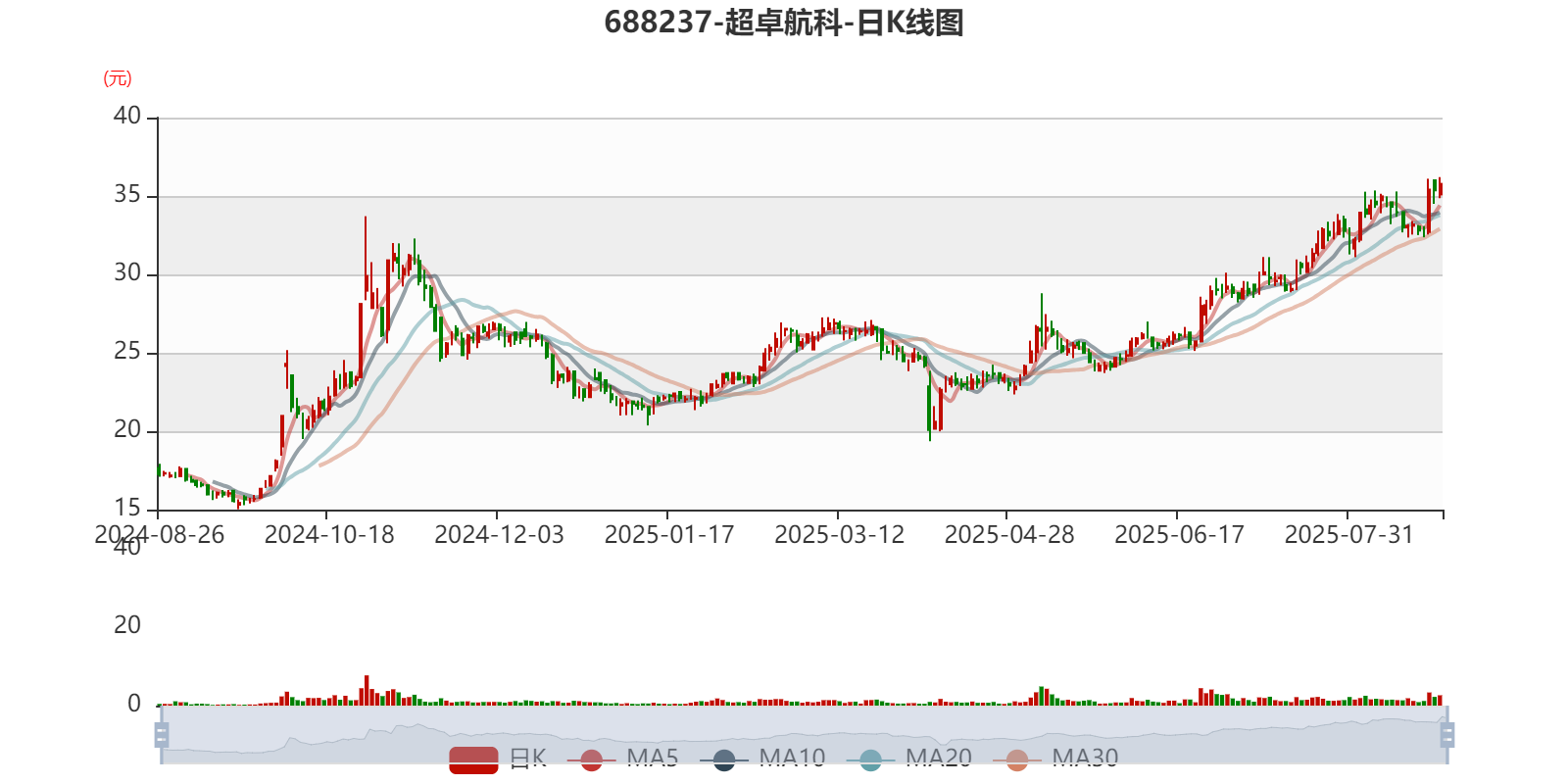The image size is (1568, 784).
Task: Click the (元) unit label
Action: click(118, 78)
